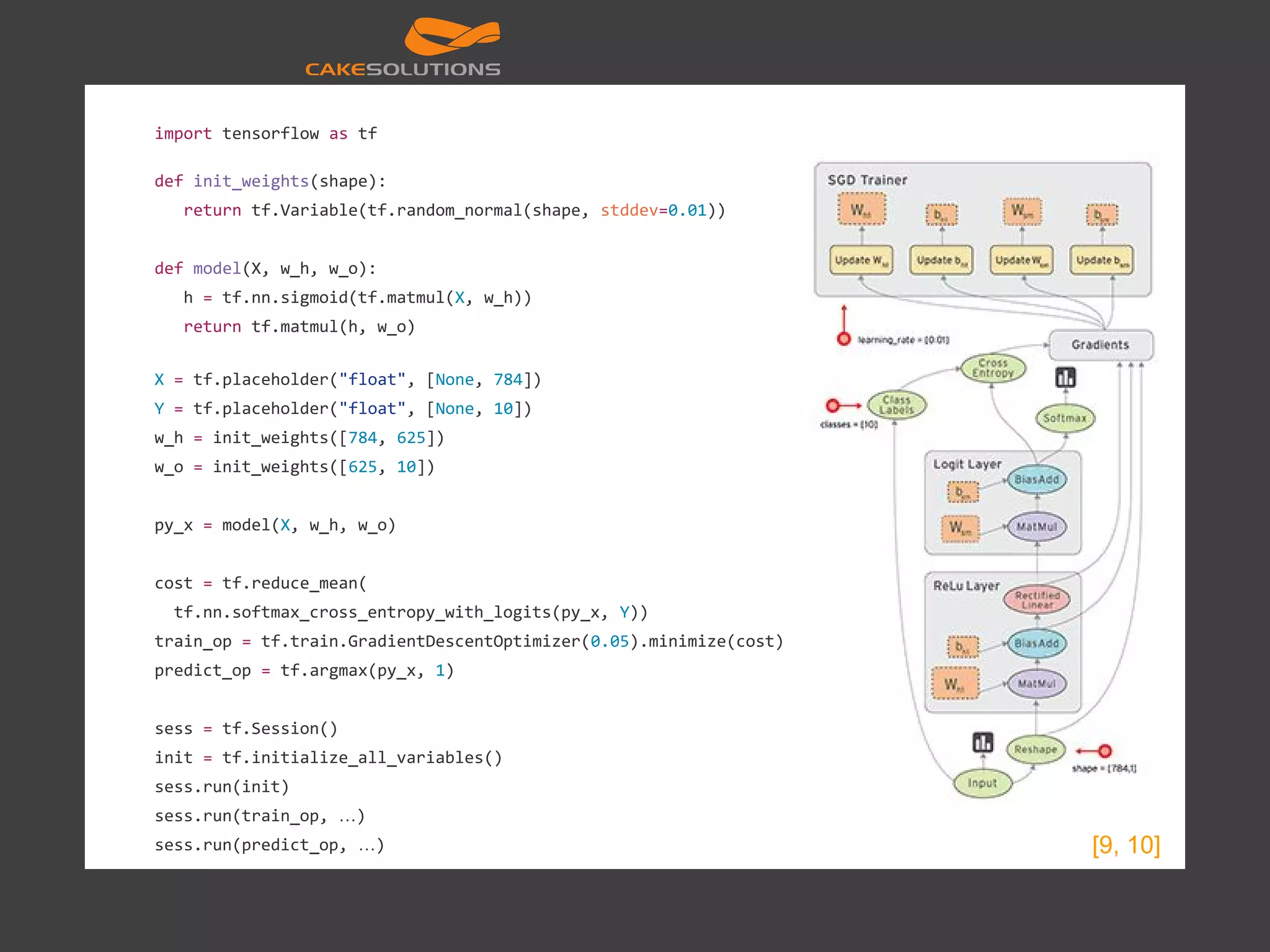This screenshot has height=952, width=1270.
Task: Click the Logit Layer group title
Action: [967, 464]
